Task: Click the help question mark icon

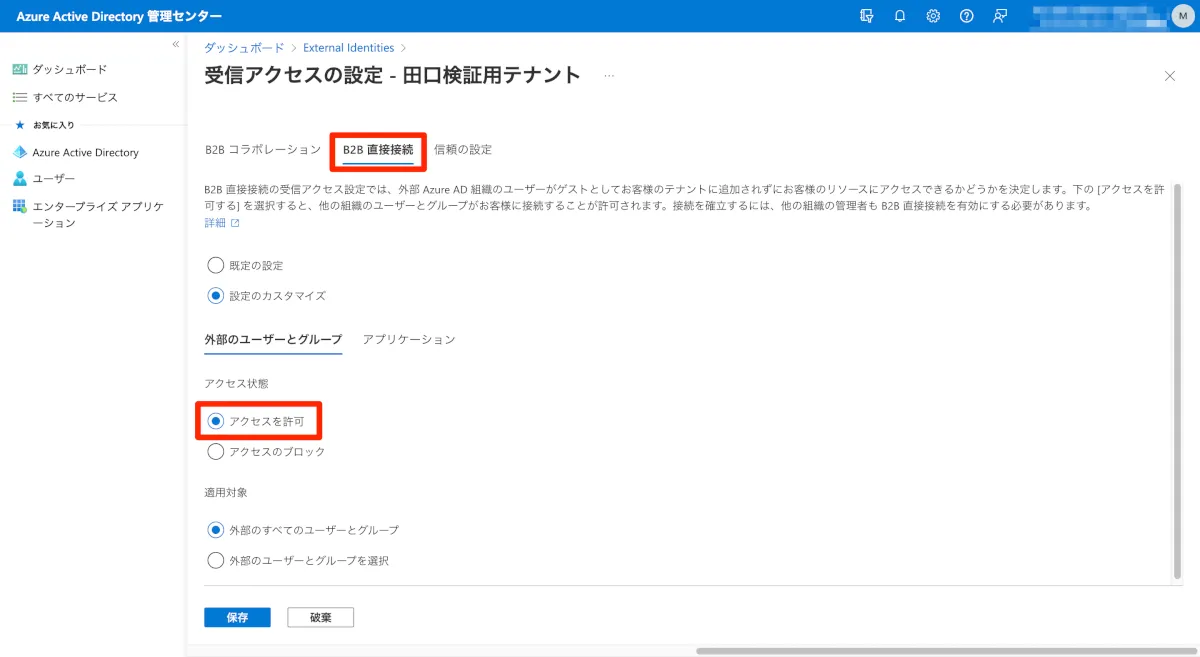Action: [x=966, y=16]
